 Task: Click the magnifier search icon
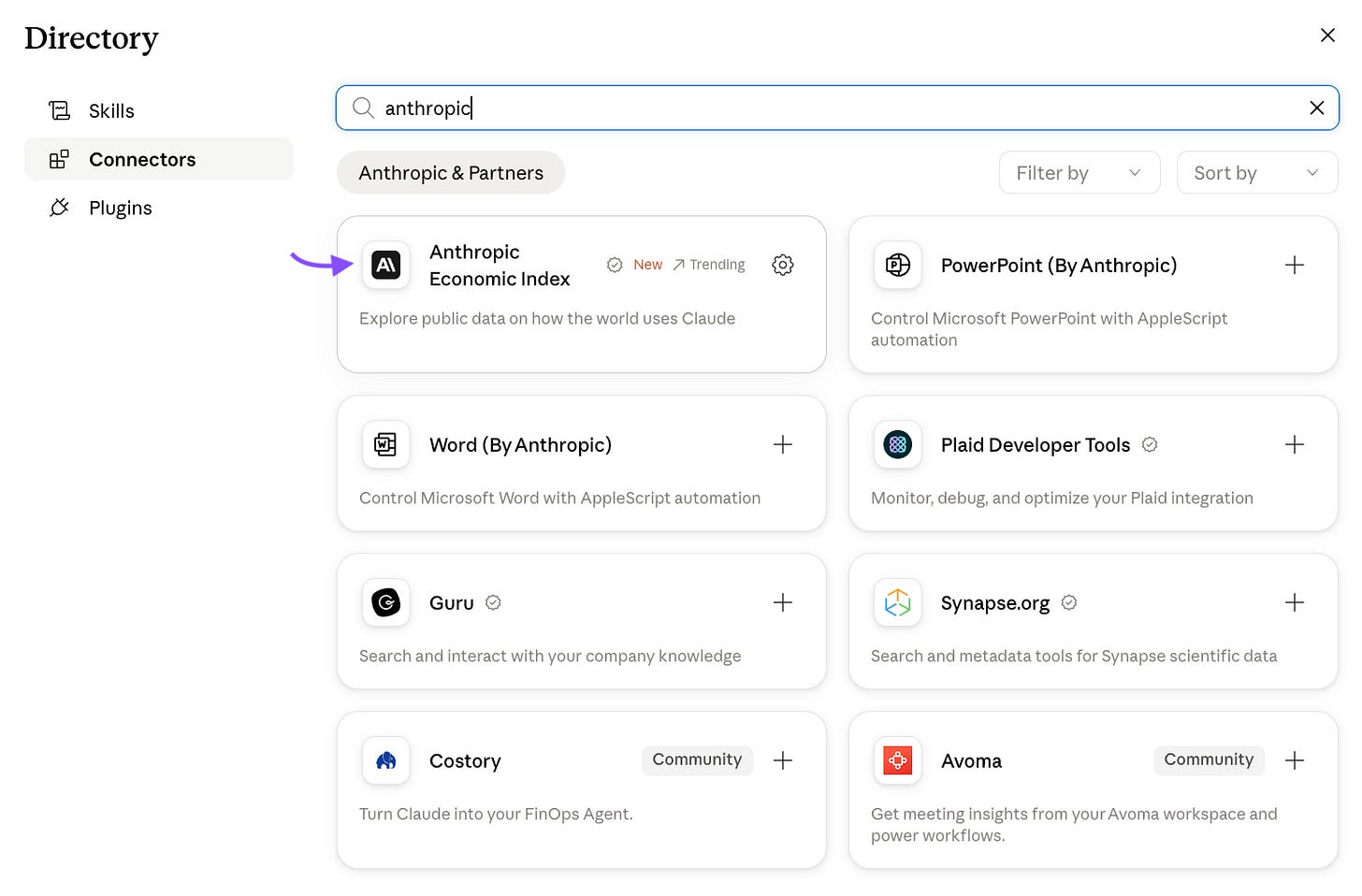click(363, 108)
